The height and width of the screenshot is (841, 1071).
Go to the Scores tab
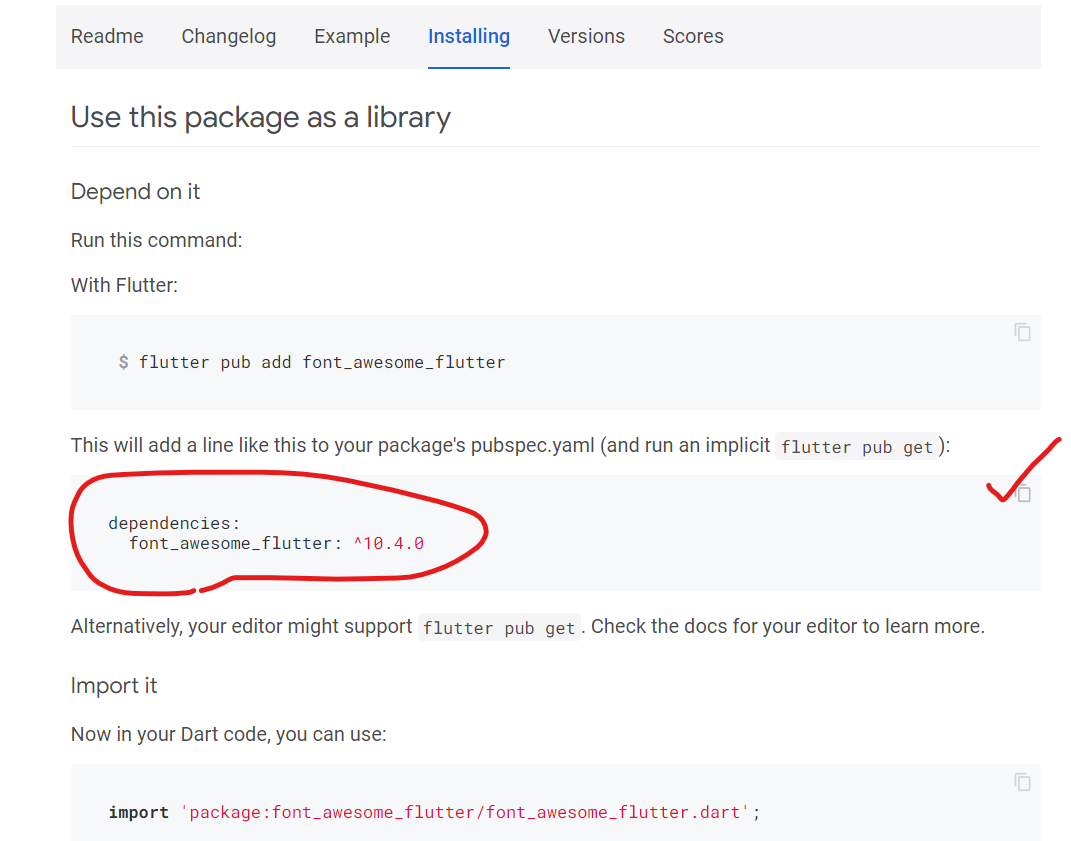pyautogui.click(x=693, y=36)
